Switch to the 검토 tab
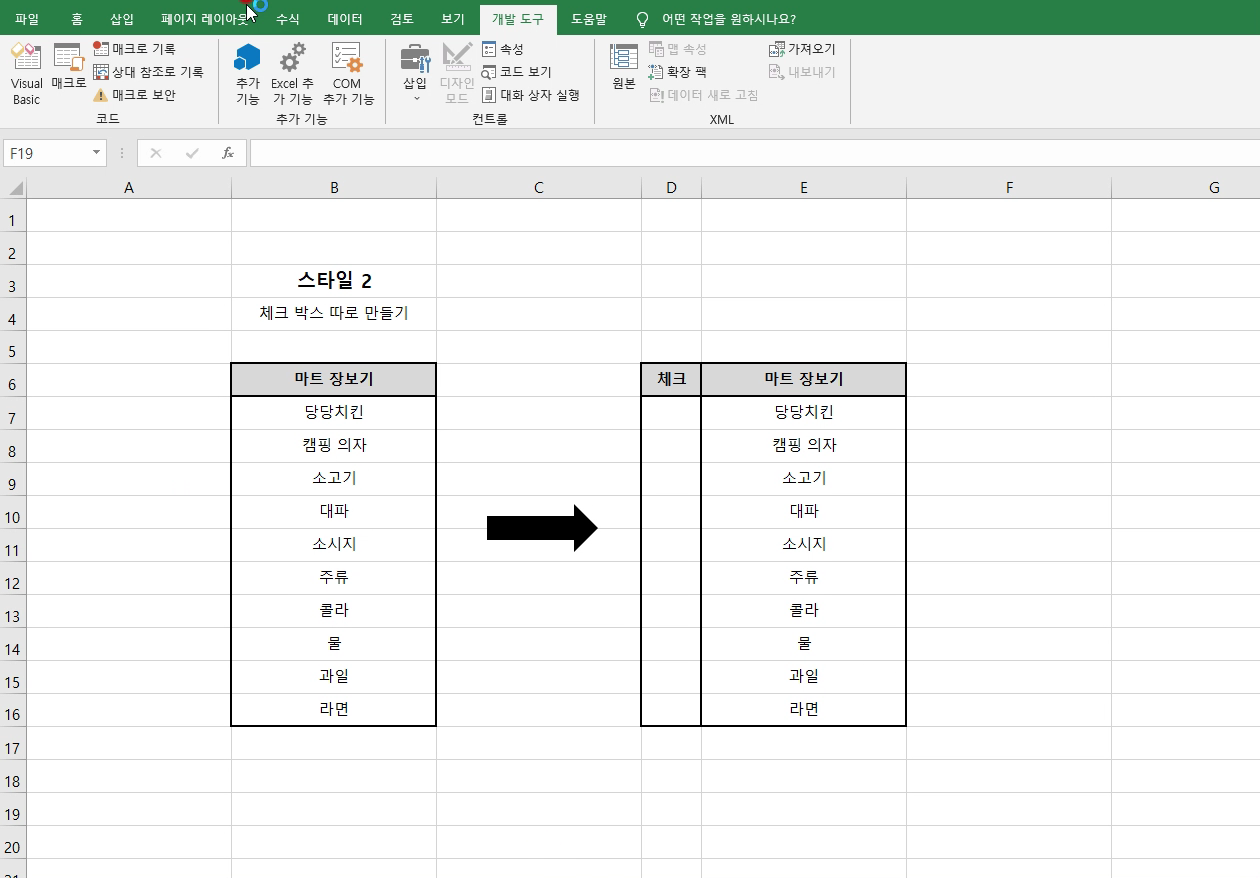1260x878 pixels. [402, 19]
